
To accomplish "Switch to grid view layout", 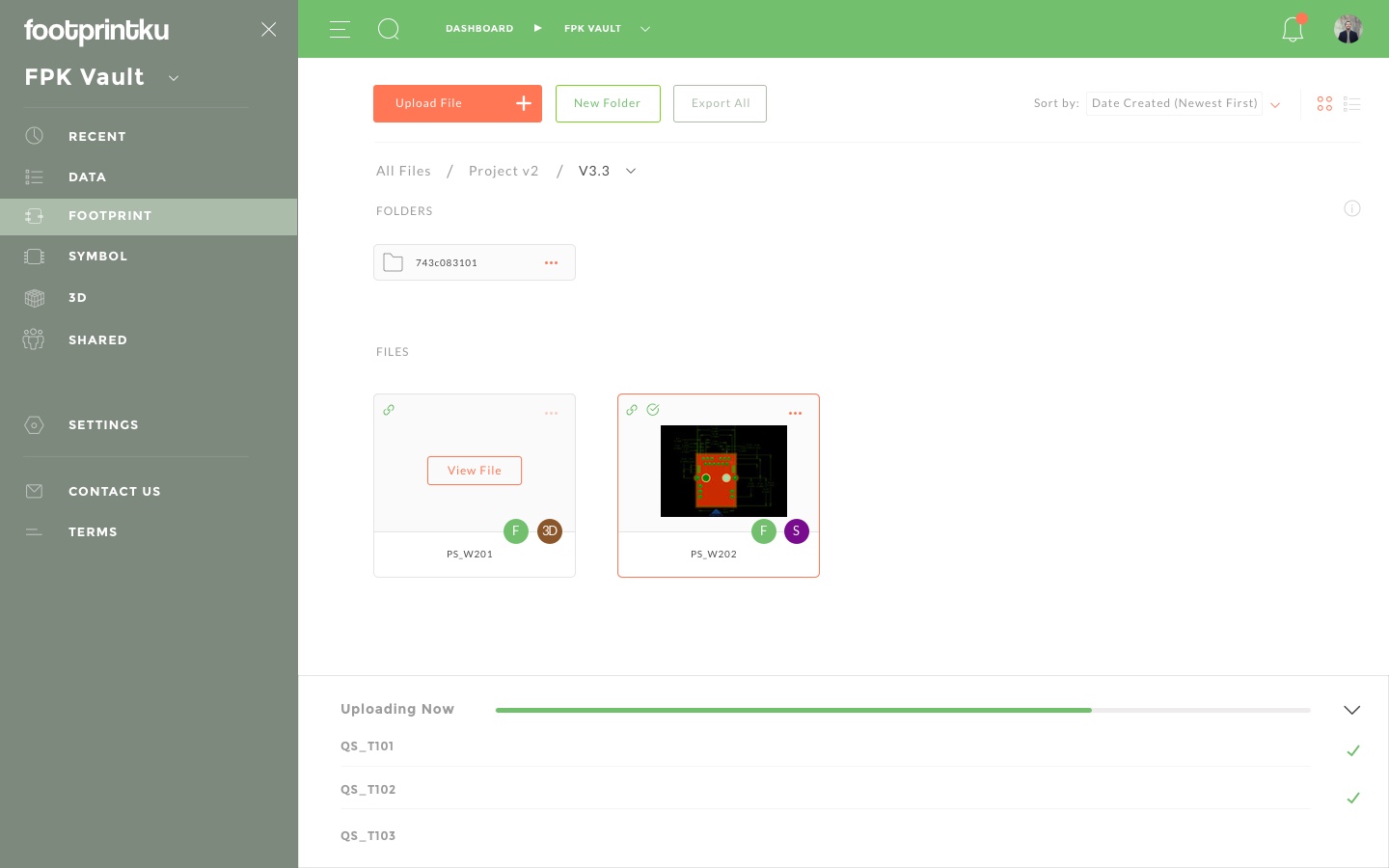I will (1324, 104).
